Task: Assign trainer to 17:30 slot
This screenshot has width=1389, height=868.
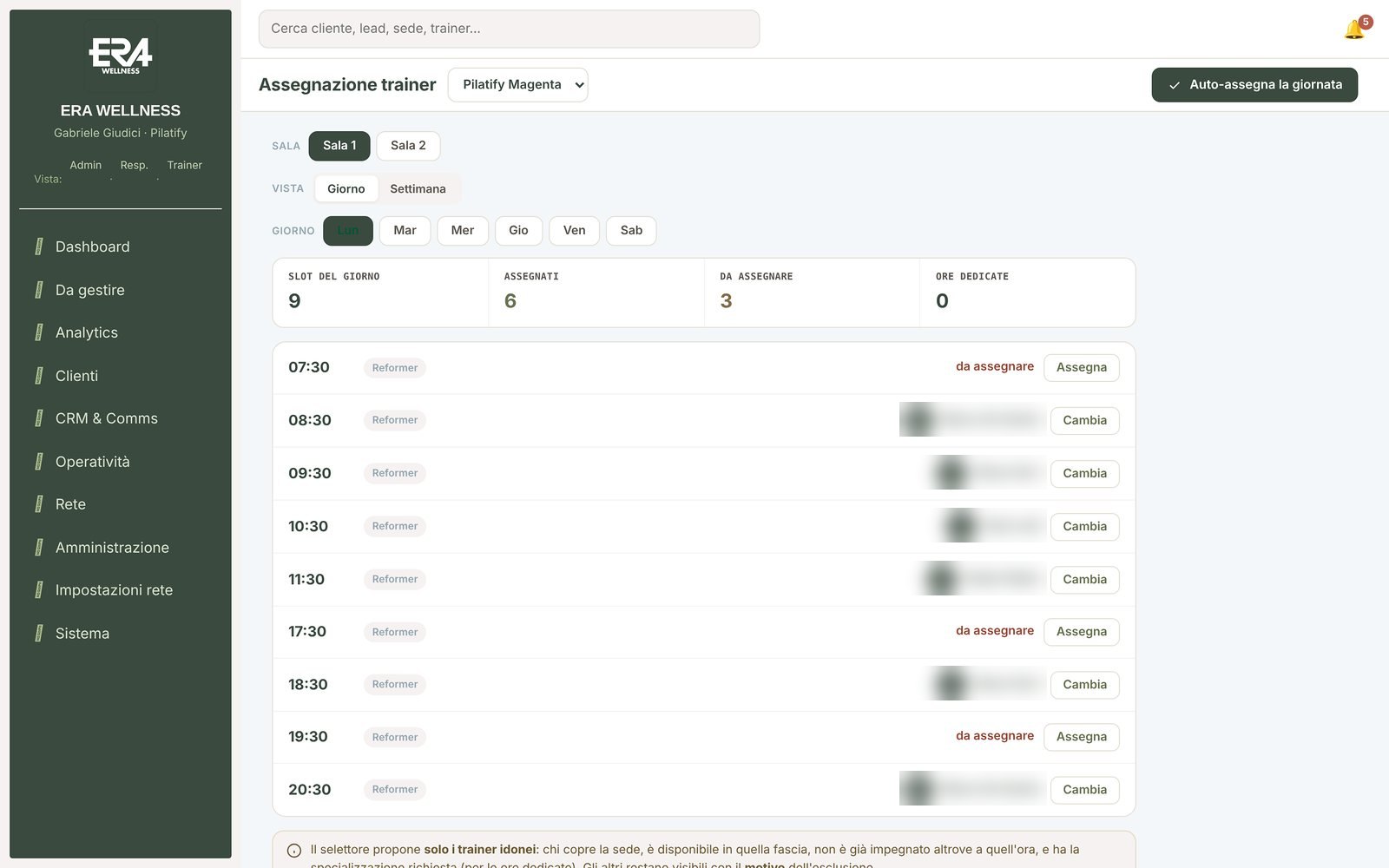Action: (1082, 632)
